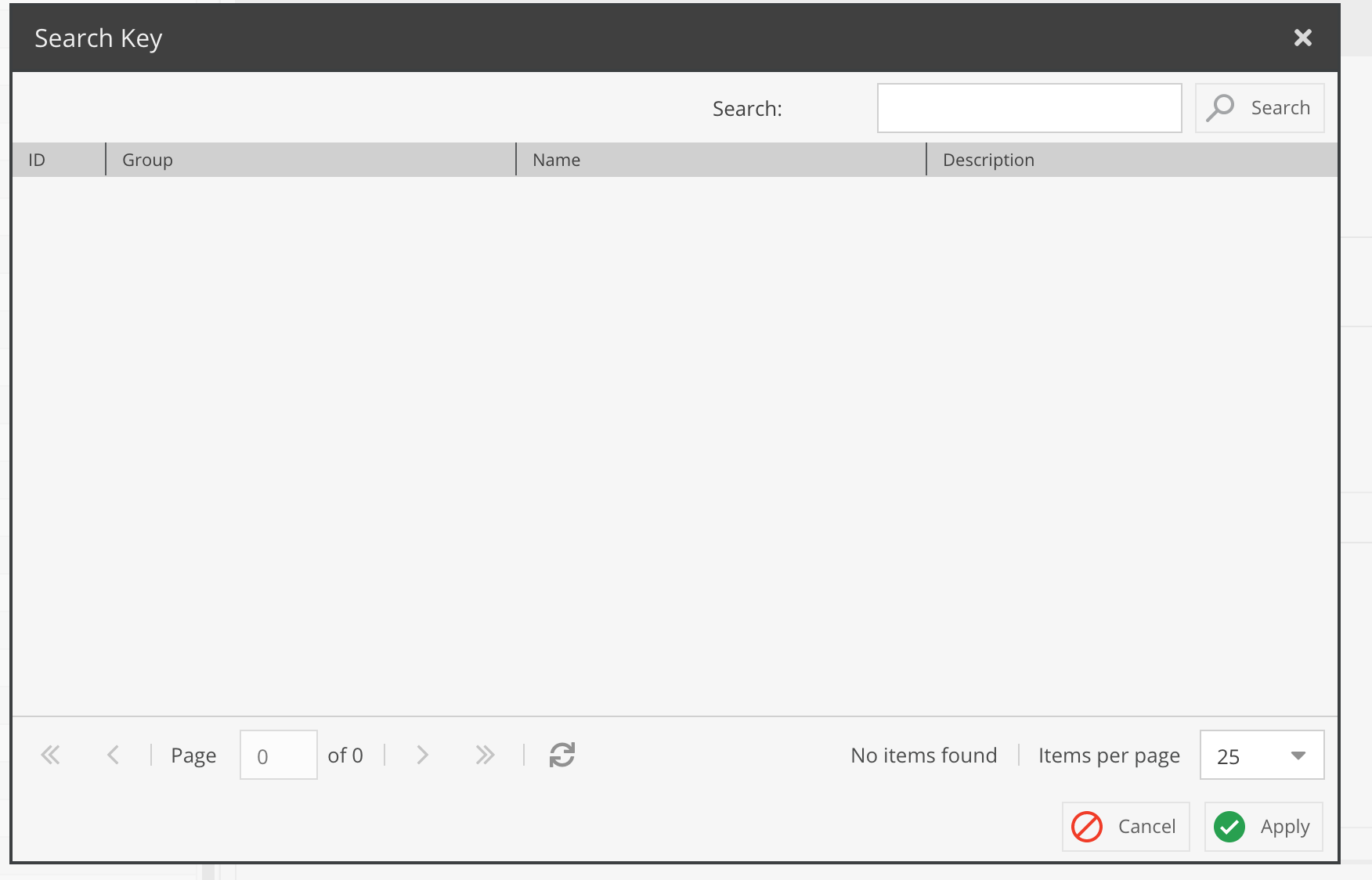Click the 'Search:' label text

tap(747, 108)
